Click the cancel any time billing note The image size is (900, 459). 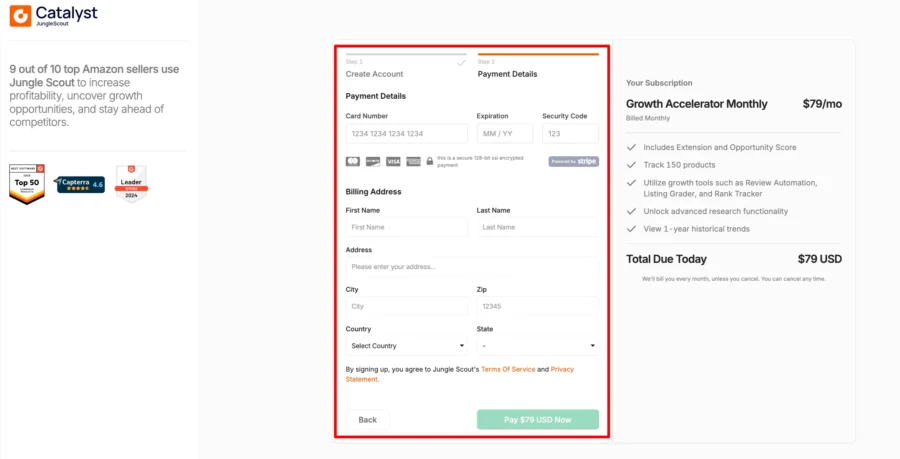[734, 279]
